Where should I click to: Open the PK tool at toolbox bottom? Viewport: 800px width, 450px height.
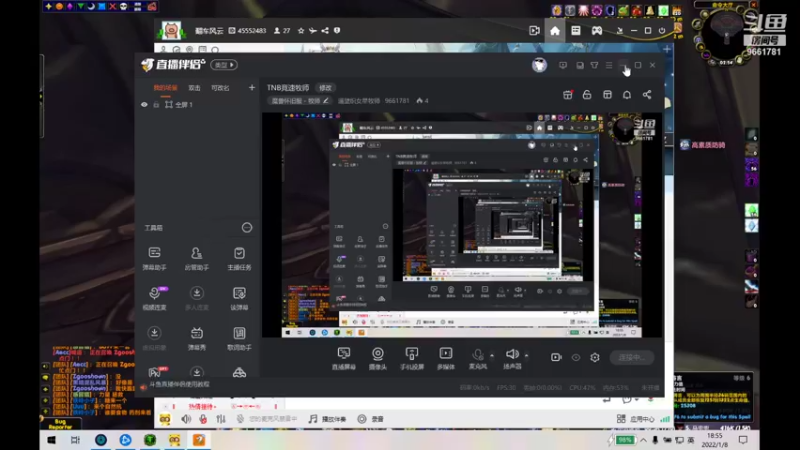tap(155, 372)
